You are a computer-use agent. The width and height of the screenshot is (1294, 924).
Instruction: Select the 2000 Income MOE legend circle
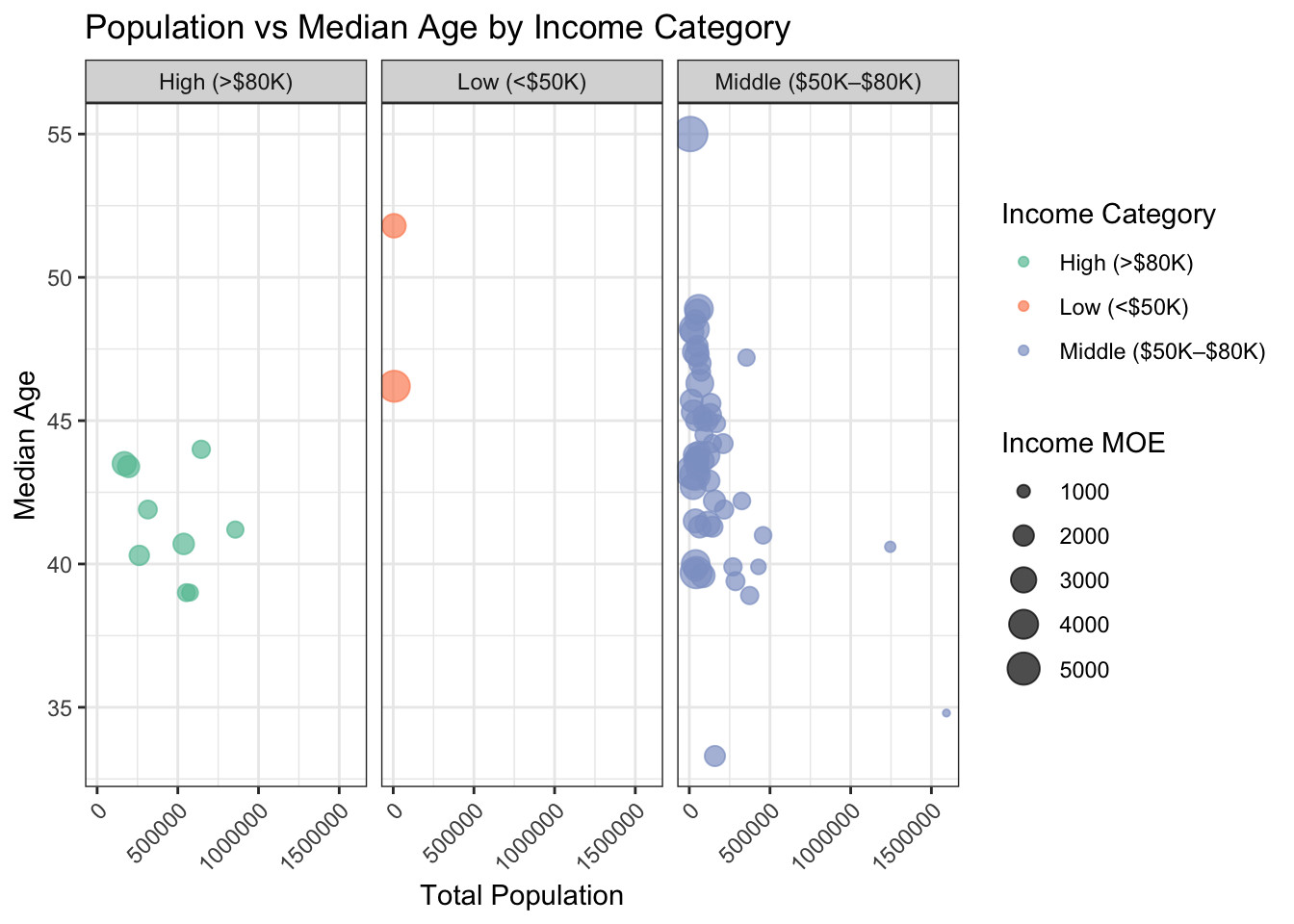1023,536
